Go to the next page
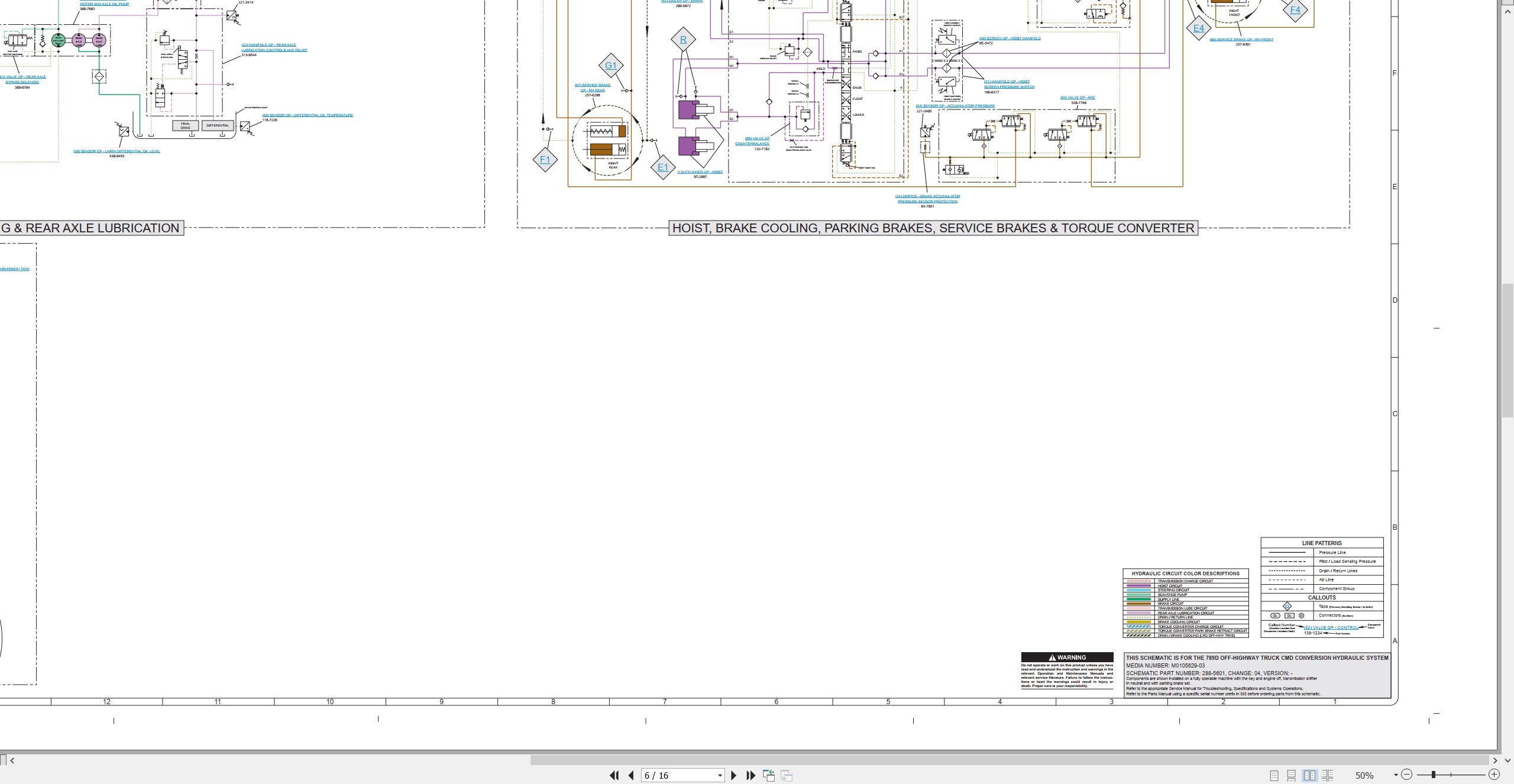This screenshot has height=784, width=1514. click(x=734, y=775)
